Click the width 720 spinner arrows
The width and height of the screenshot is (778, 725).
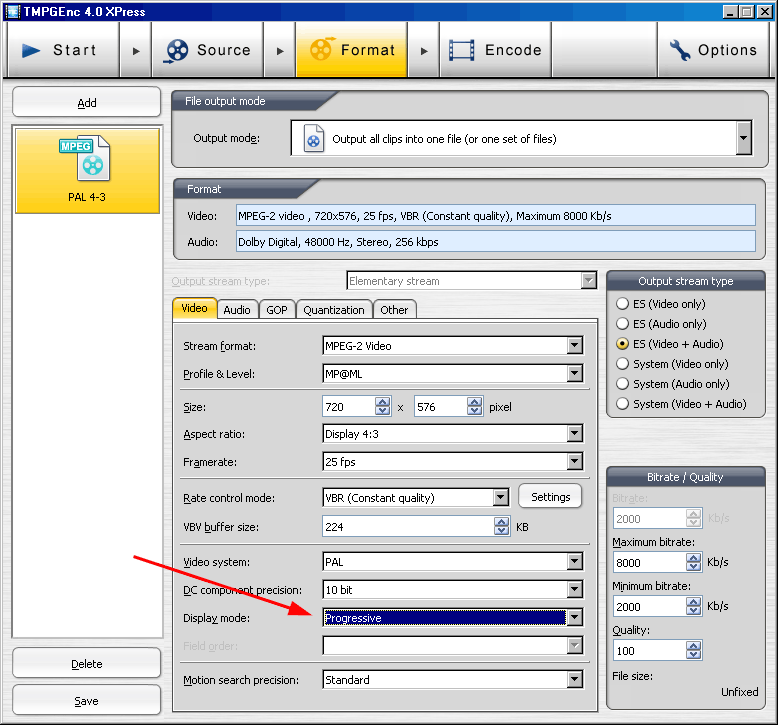[383, 406]
